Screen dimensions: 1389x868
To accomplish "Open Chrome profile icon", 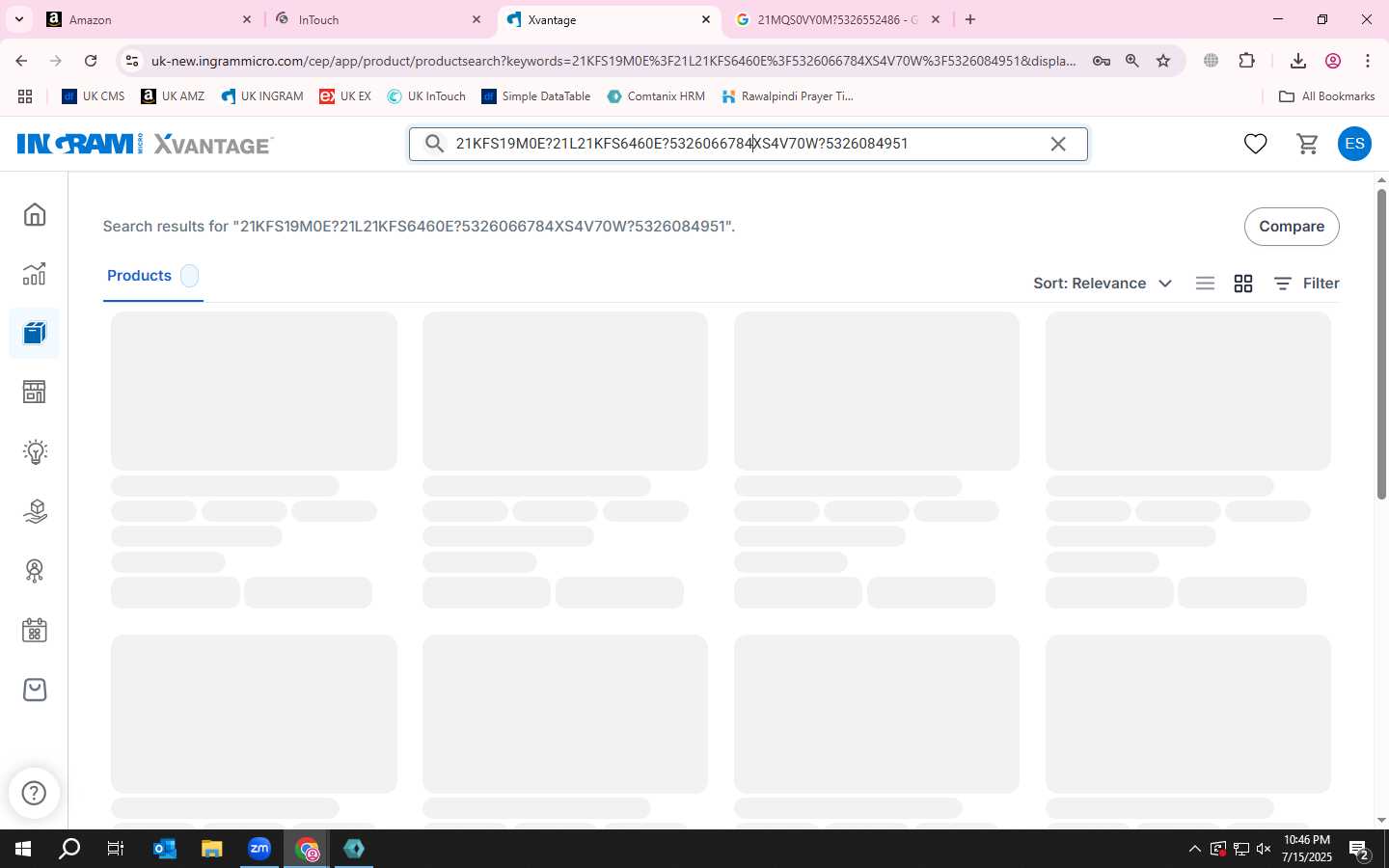I will (1333, 61).
